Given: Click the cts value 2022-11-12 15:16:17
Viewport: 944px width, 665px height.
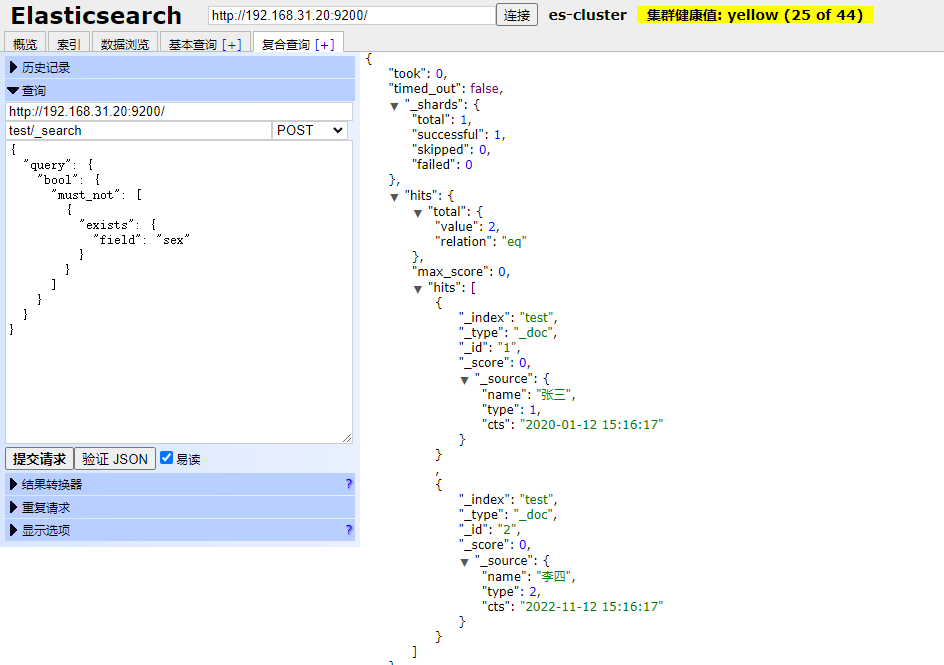Looking at the screenshot, I should tap(591, 606).
